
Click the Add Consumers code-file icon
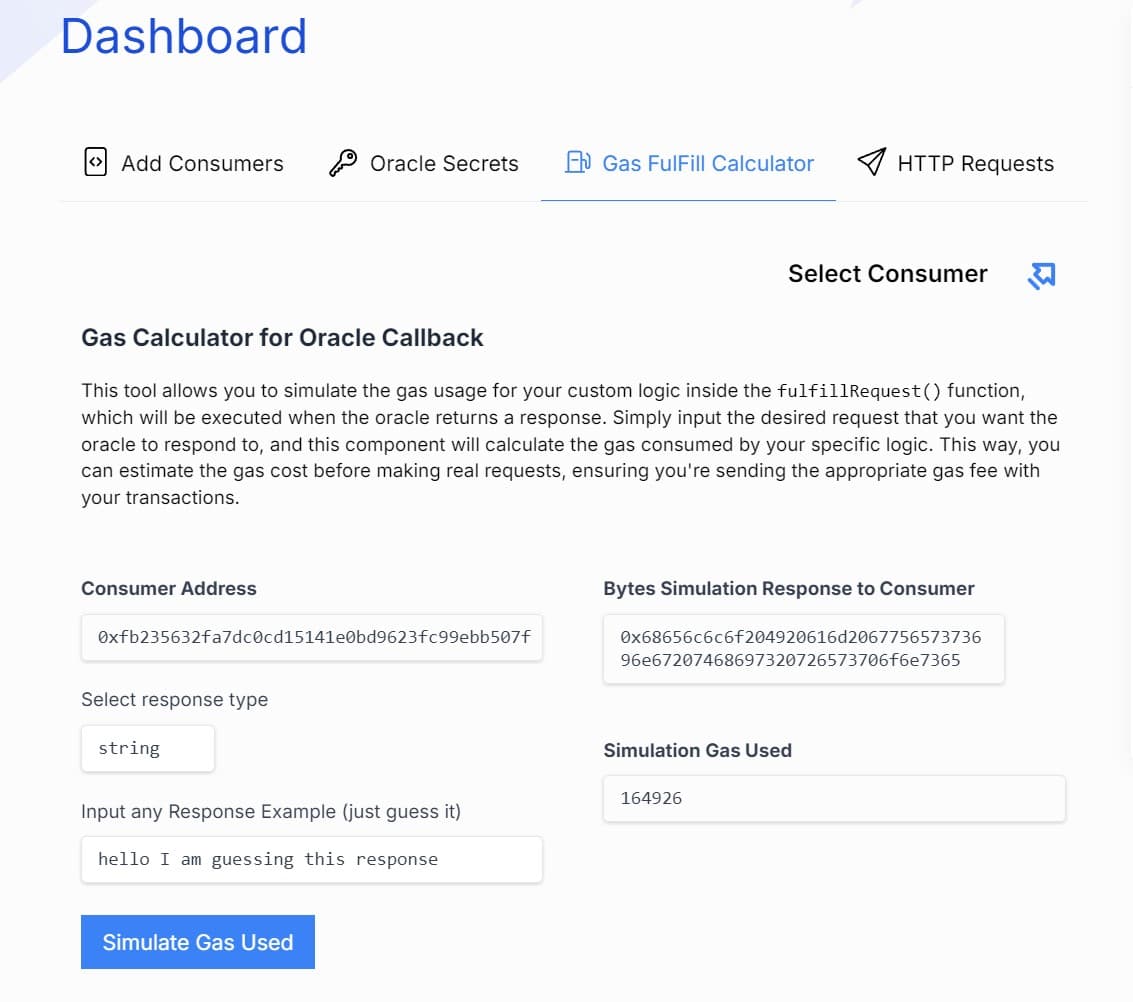point(95,162)
